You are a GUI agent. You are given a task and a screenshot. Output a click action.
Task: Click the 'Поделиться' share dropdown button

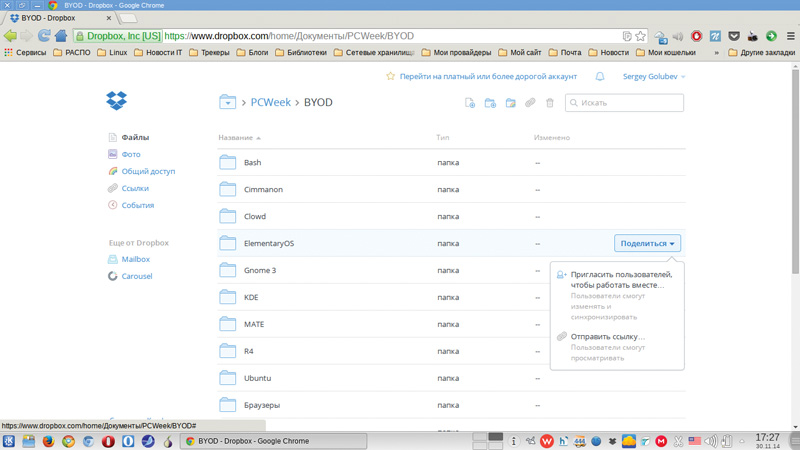(647, 243)
